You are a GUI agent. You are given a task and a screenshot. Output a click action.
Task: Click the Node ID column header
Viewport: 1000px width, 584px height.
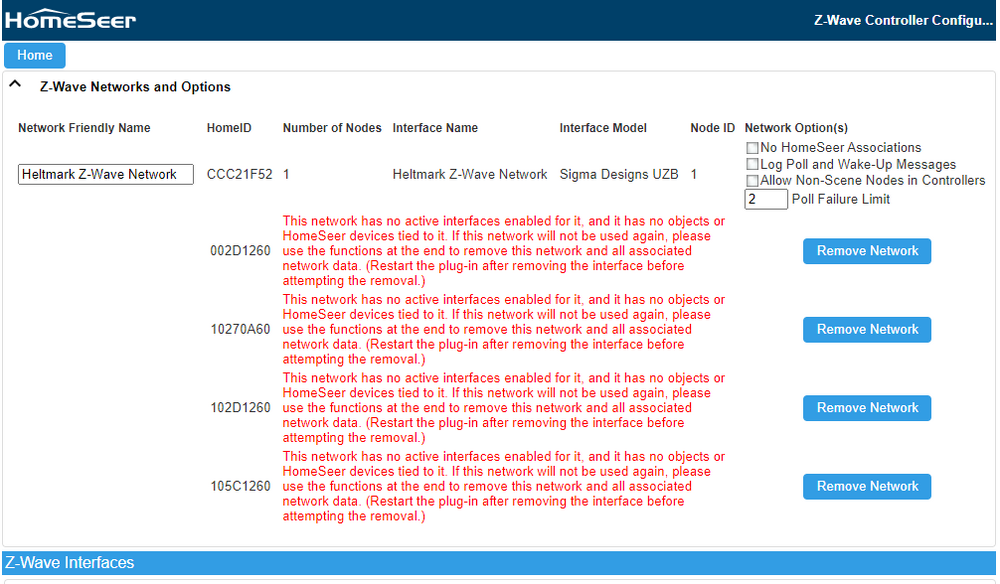coord(712,128)
